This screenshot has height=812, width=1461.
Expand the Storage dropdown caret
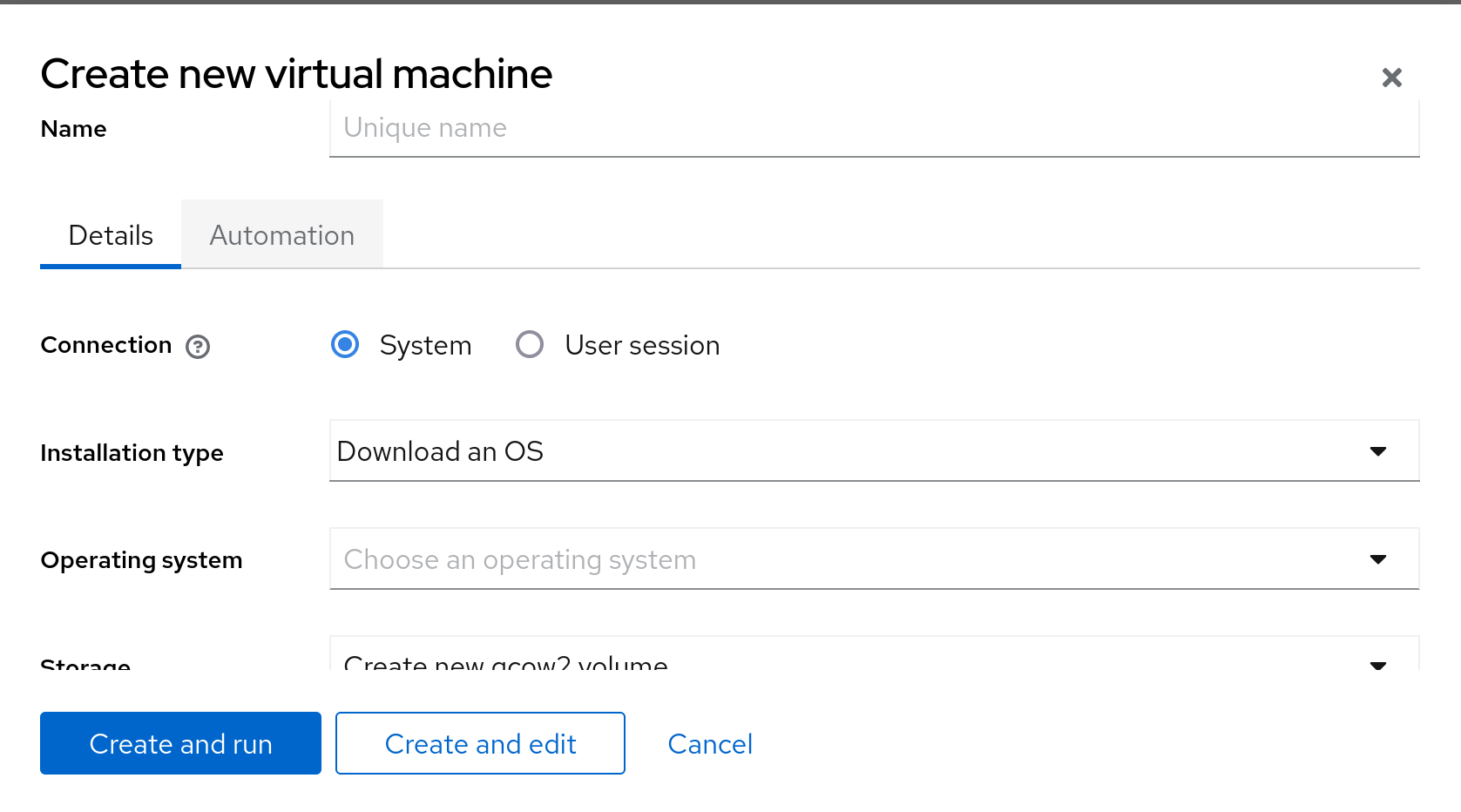[x=1378, y=666]
